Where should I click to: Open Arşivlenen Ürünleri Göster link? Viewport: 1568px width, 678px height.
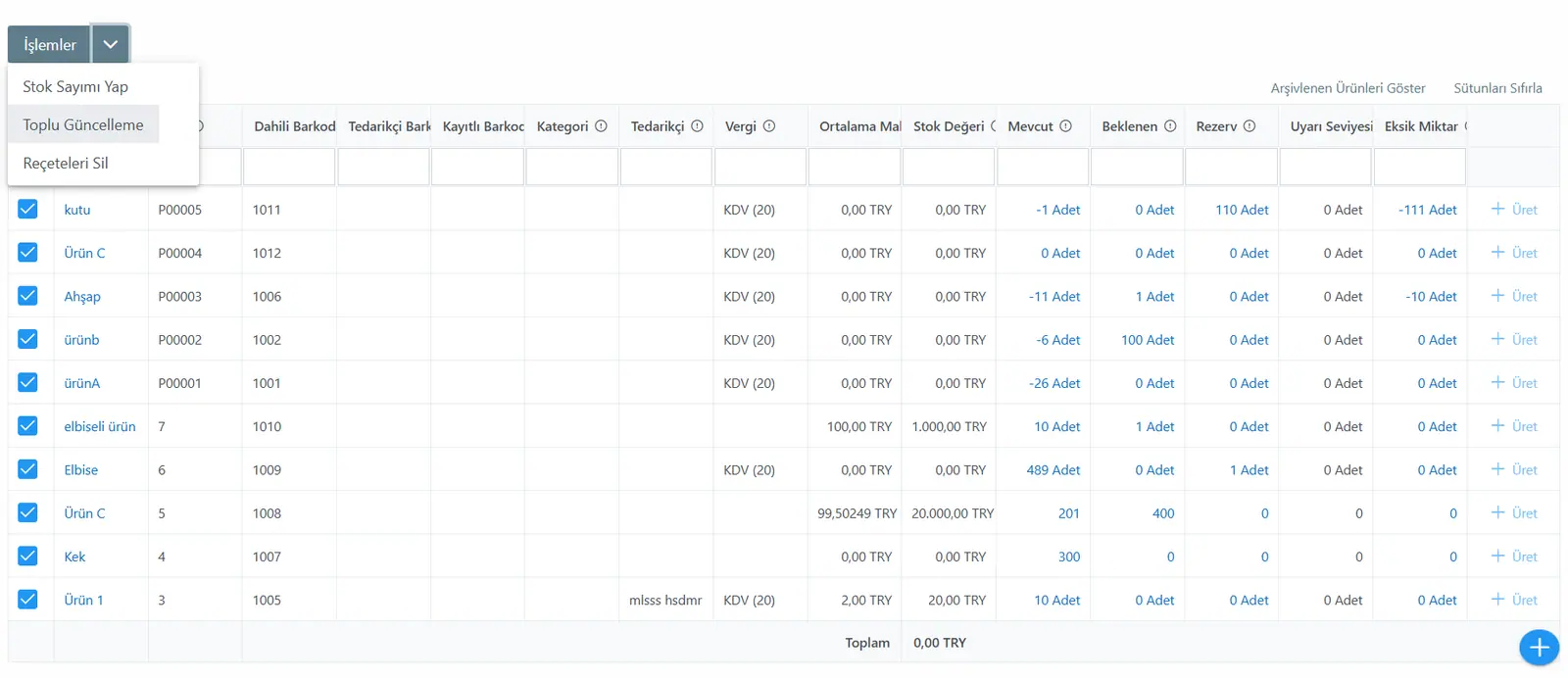pyautogui.click(x=1347, y=88)
